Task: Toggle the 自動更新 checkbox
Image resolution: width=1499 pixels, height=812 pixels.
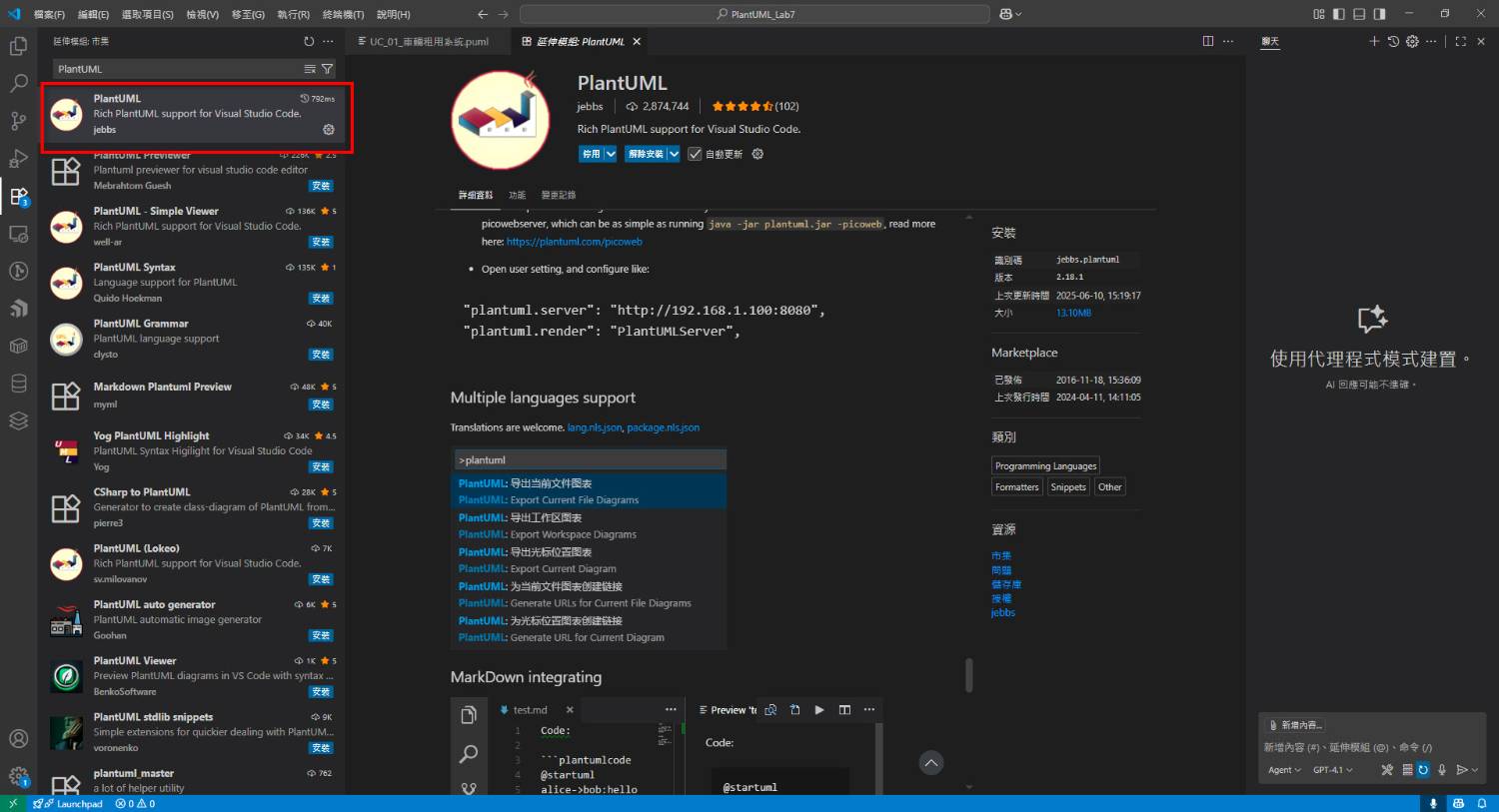Action: [x=695, y=154]
